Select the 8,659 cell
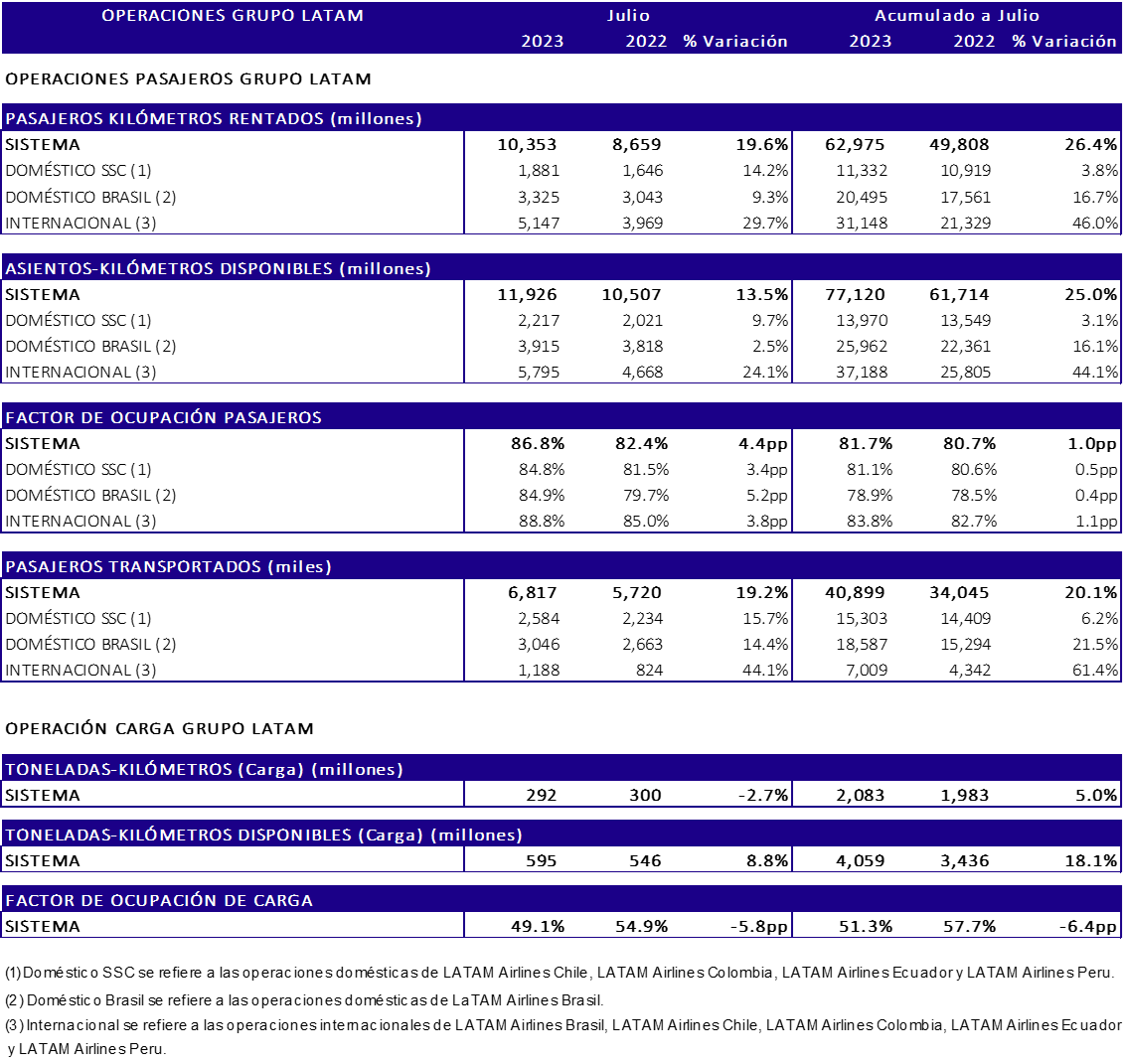 point(637,145)
